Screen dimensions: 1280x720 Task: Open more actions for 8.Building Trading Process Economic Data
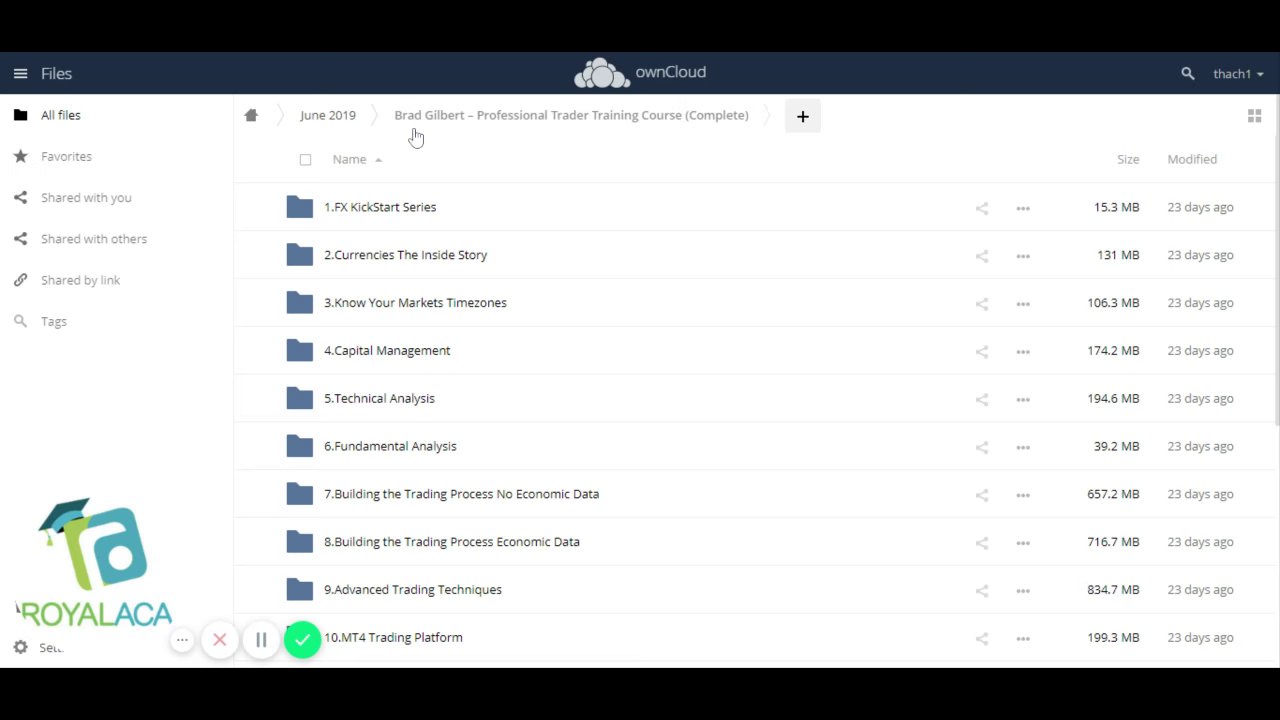(1023, 542)
